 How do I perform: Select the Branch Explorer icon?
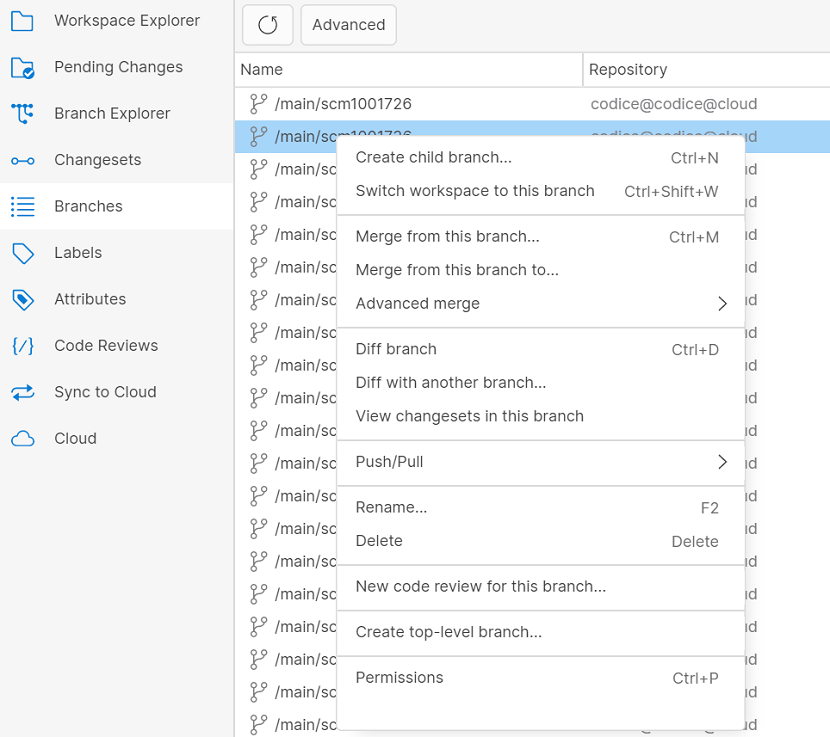pyautogui.click(x=24, y=113)
